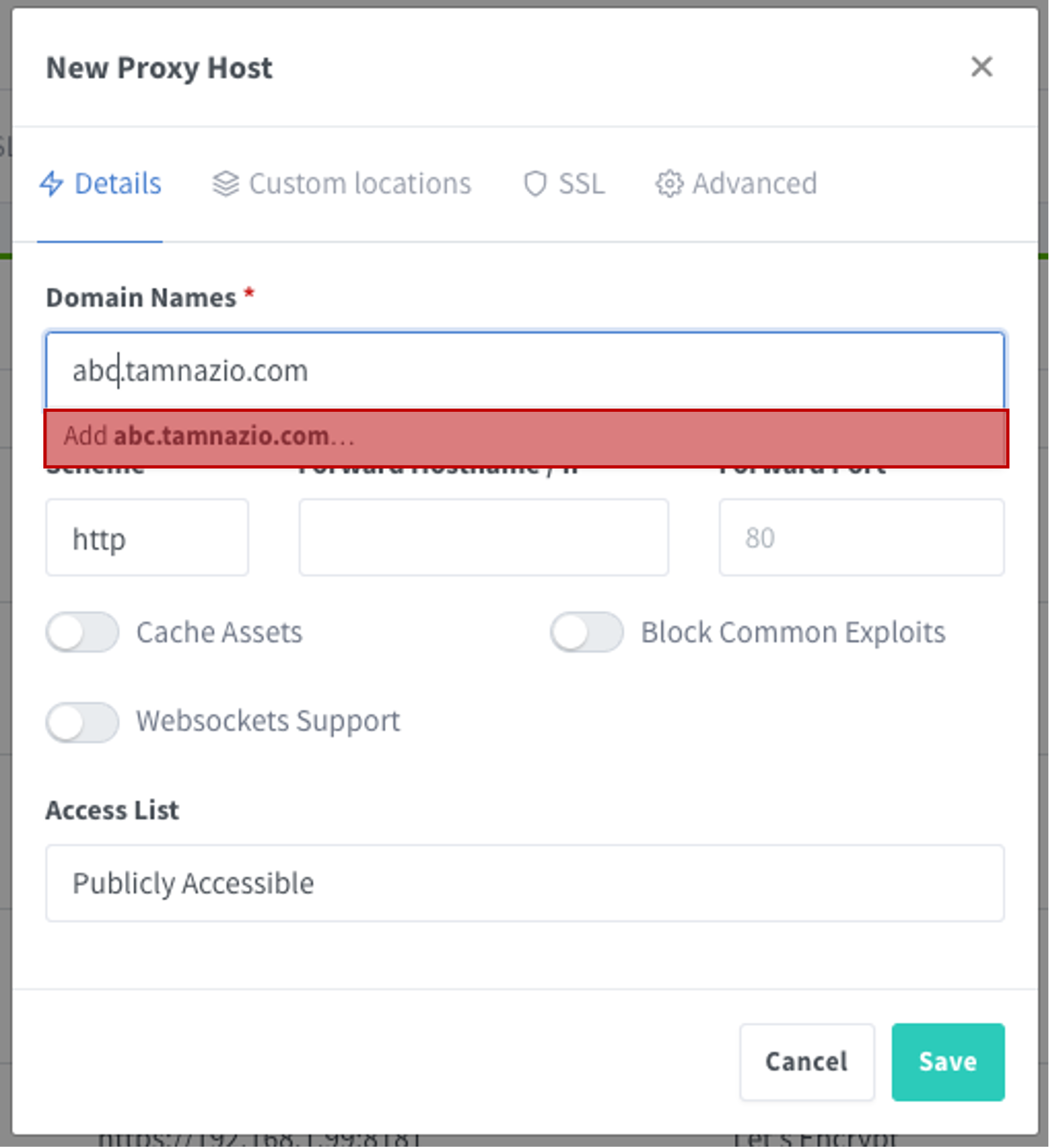The image size is (1049, 1148).
Task: Click the Custom locations layers icon
Action: [226, 184]
